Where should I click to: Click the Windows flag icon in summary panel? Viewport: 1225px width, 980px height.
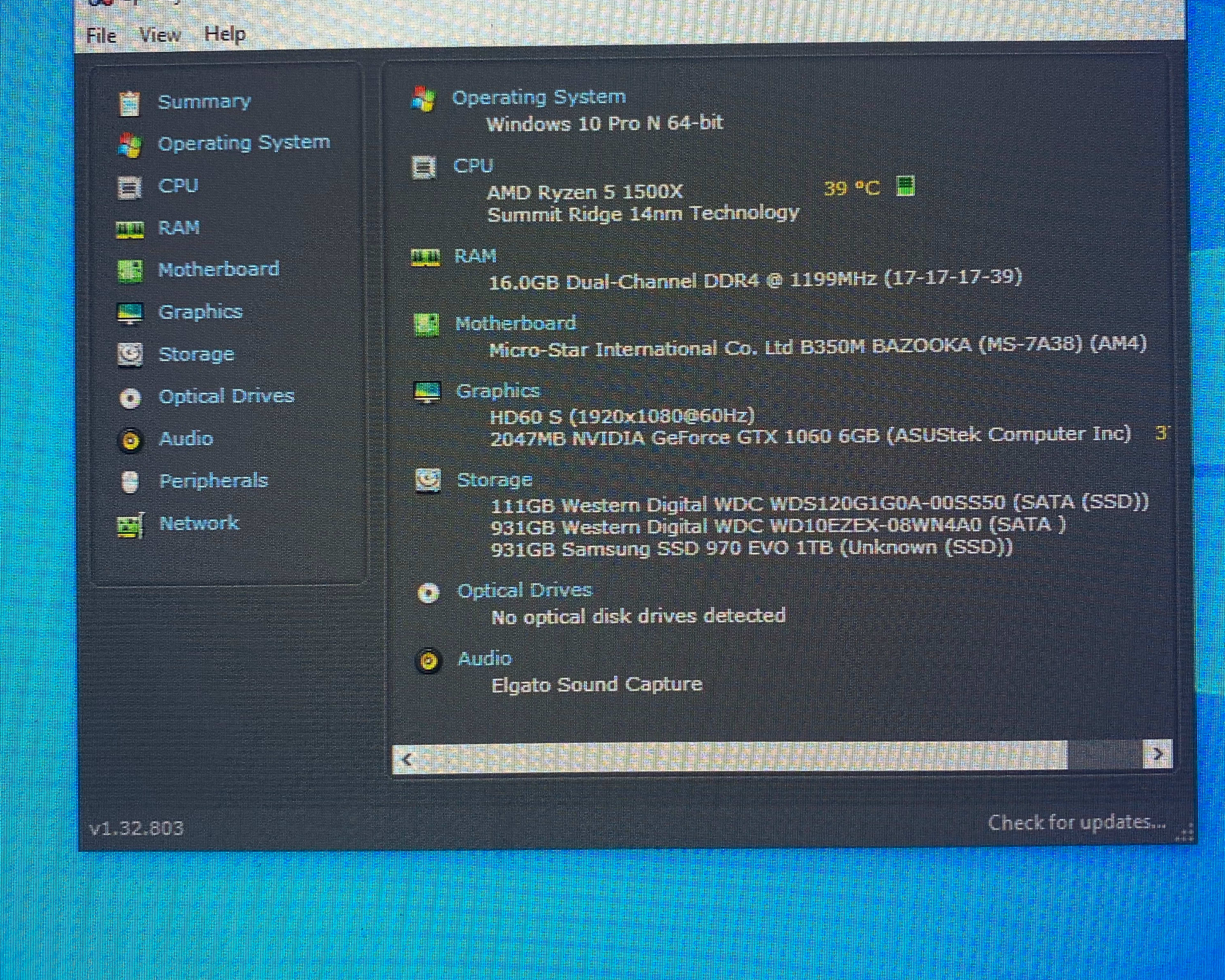[423, 100]
